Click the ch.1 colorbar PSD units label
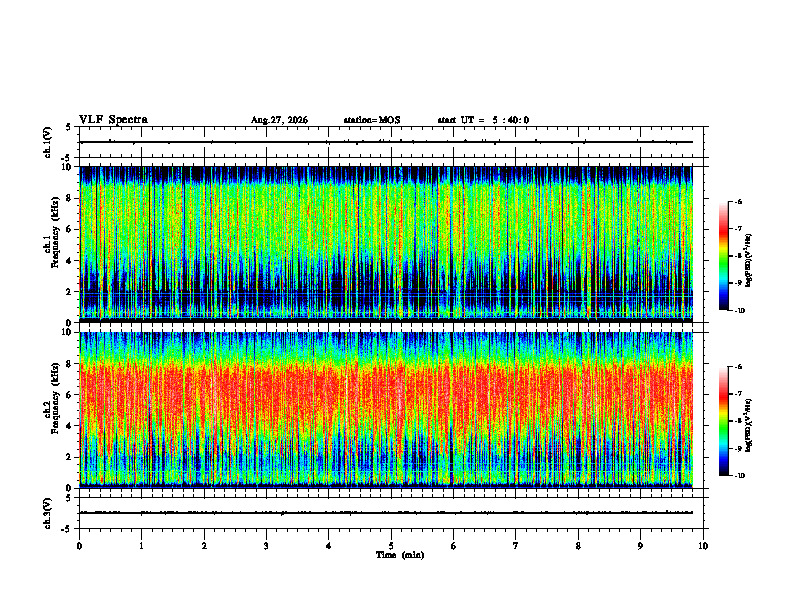792x612 pixels. 749,260
